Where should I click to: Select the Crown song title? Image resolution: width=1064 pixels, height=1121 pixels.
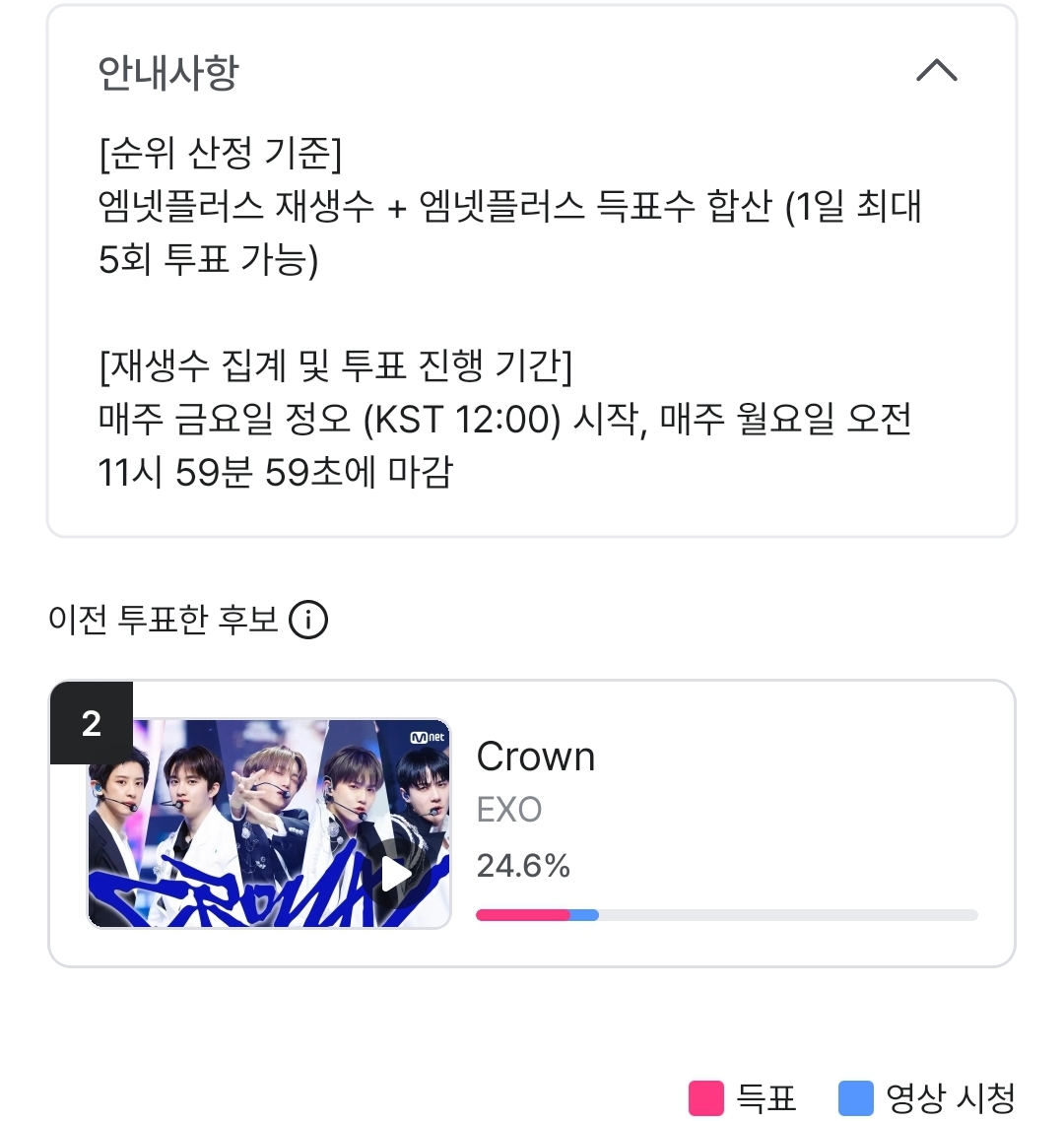click(x=536, y=757)
